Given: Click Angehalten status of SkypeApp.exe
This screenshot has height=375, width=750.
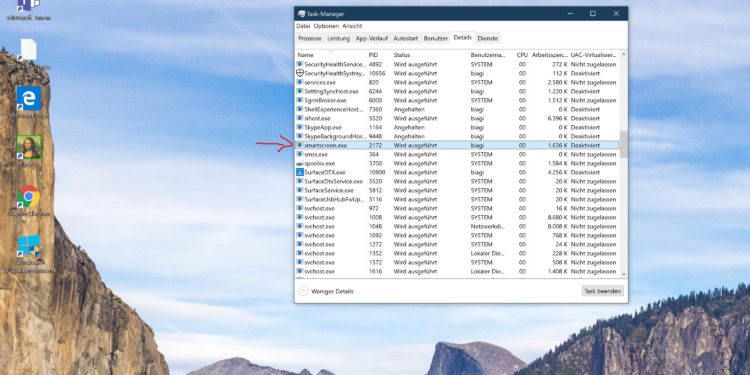Looking at the screenshot, I should pyautogui.click(x=409, y=127).
